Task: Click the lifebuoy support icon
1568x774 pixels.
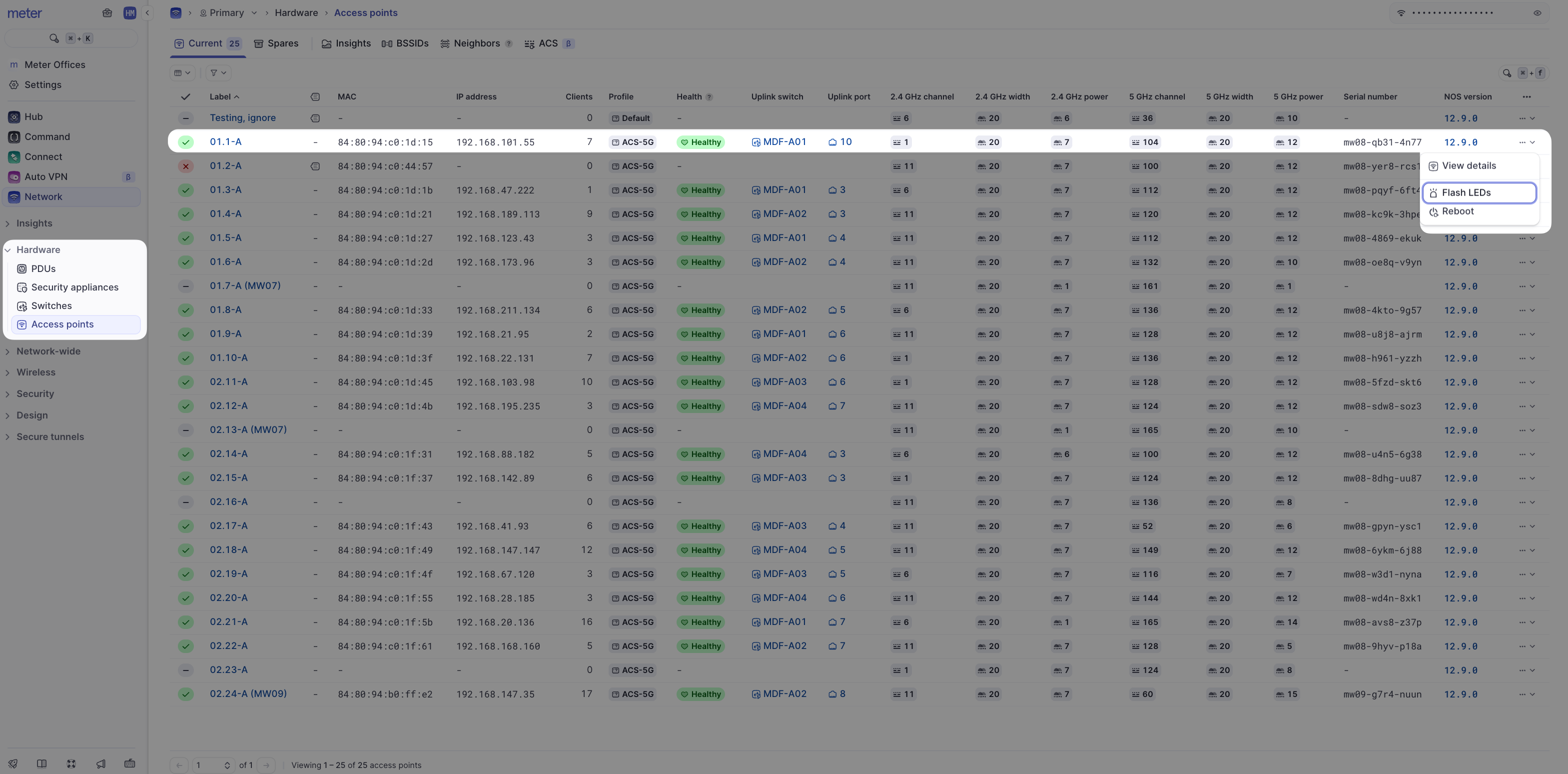Action: (x=71, y=763)
